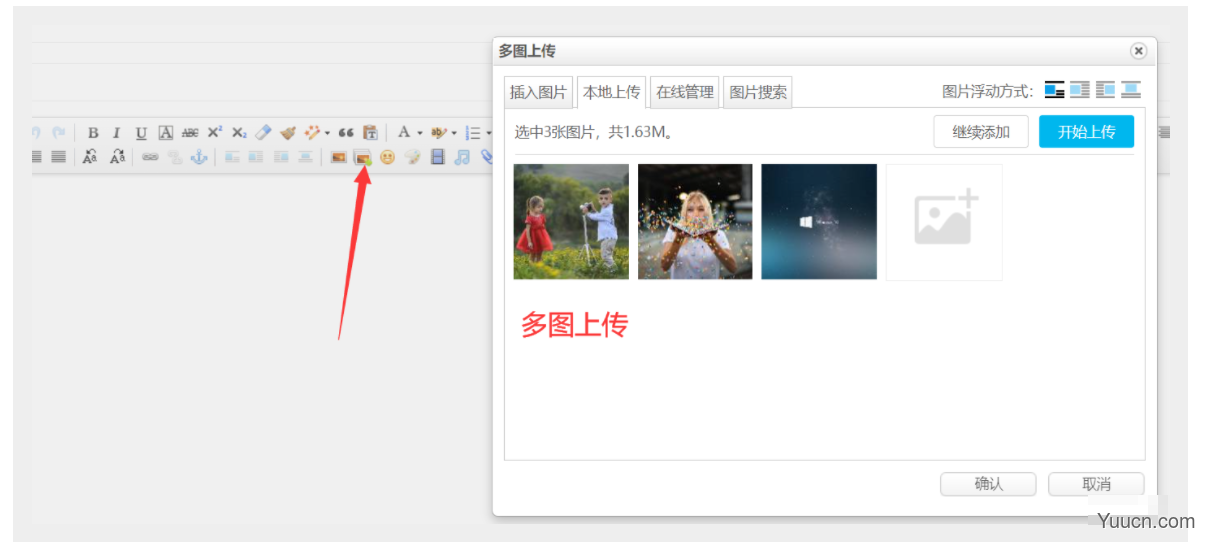
Task: Toggle underline formatting
Action: pos(142,132)
